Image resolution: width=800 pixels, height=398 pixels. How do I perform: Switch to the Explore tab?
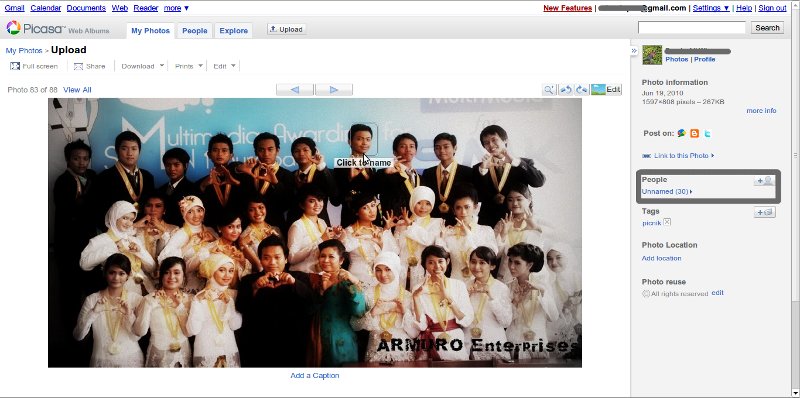tap(234, 31)
